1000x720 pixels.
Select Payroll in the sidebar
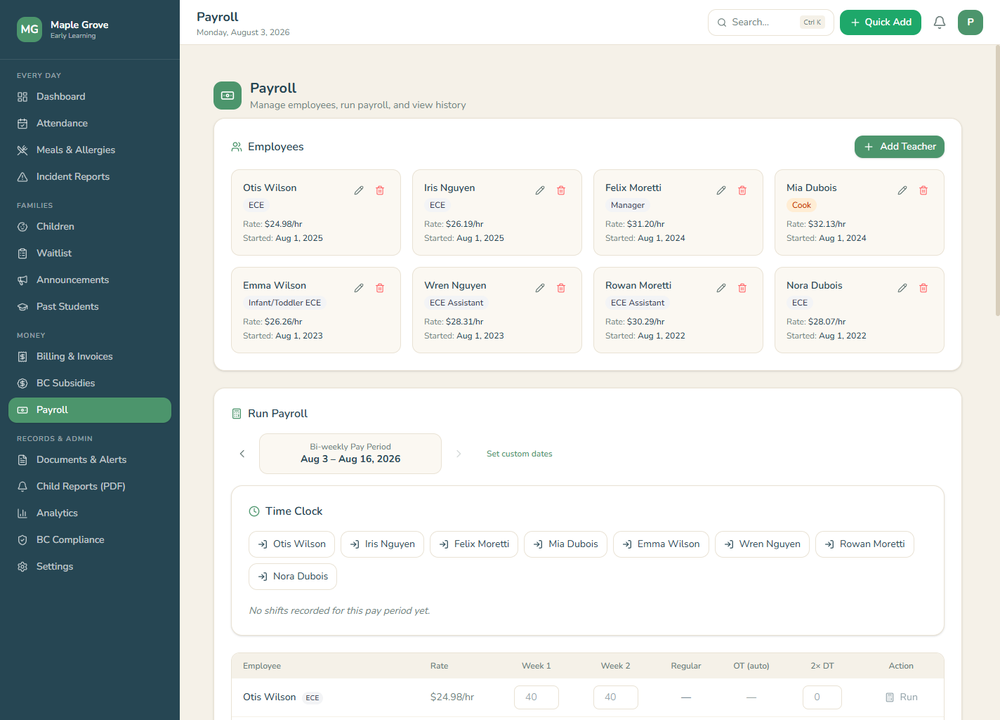(x=90, y=410)
